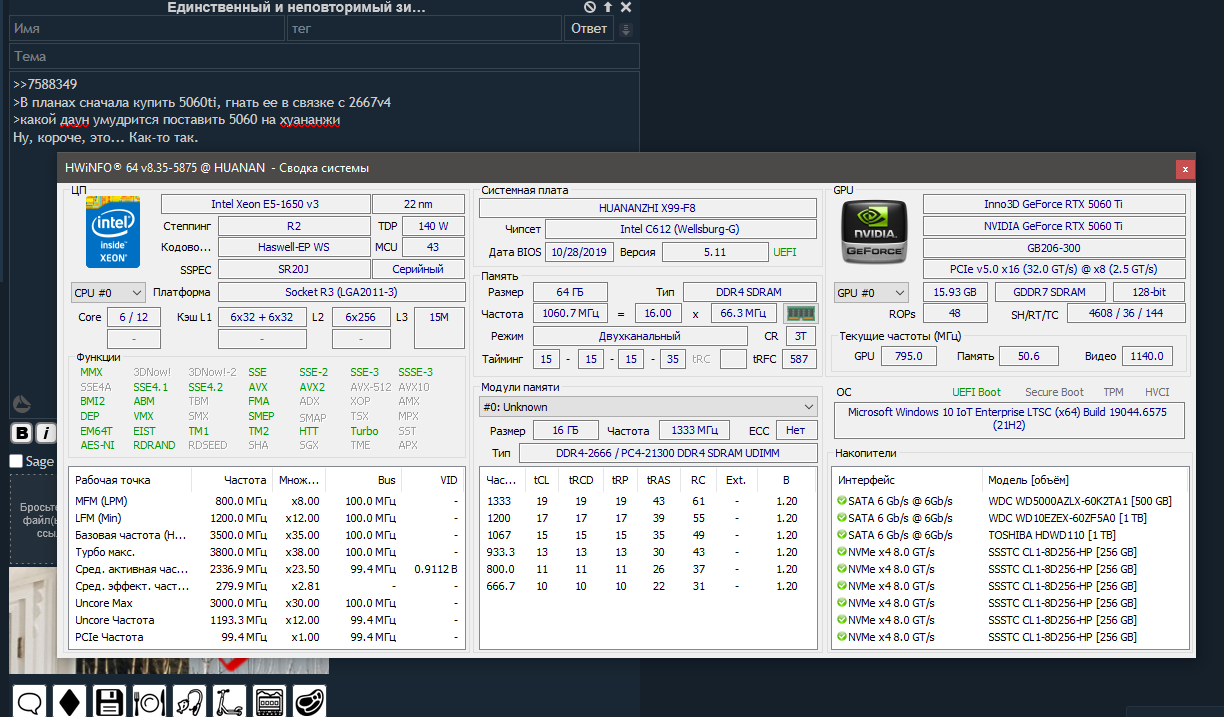Click the 'DDR4-2666 / PC4-21300 DDR4 SDRAM UDIMM' field
The height and width of the screenshot is (717, 1224).
coord(667,453)
